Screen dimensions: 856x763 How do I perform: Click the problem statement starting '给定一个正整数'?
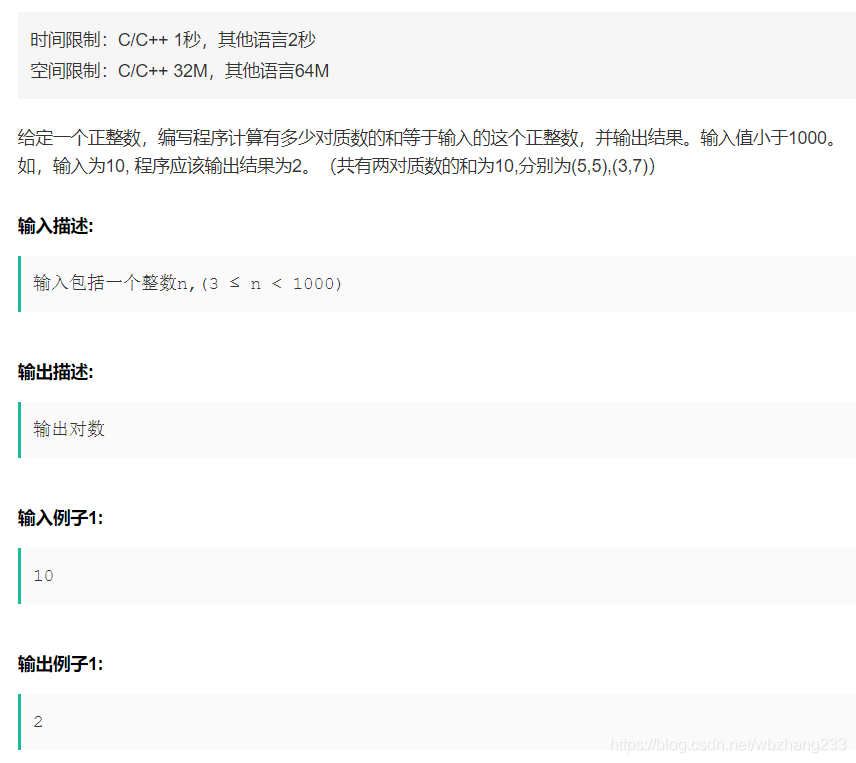[x=427, y=138]
